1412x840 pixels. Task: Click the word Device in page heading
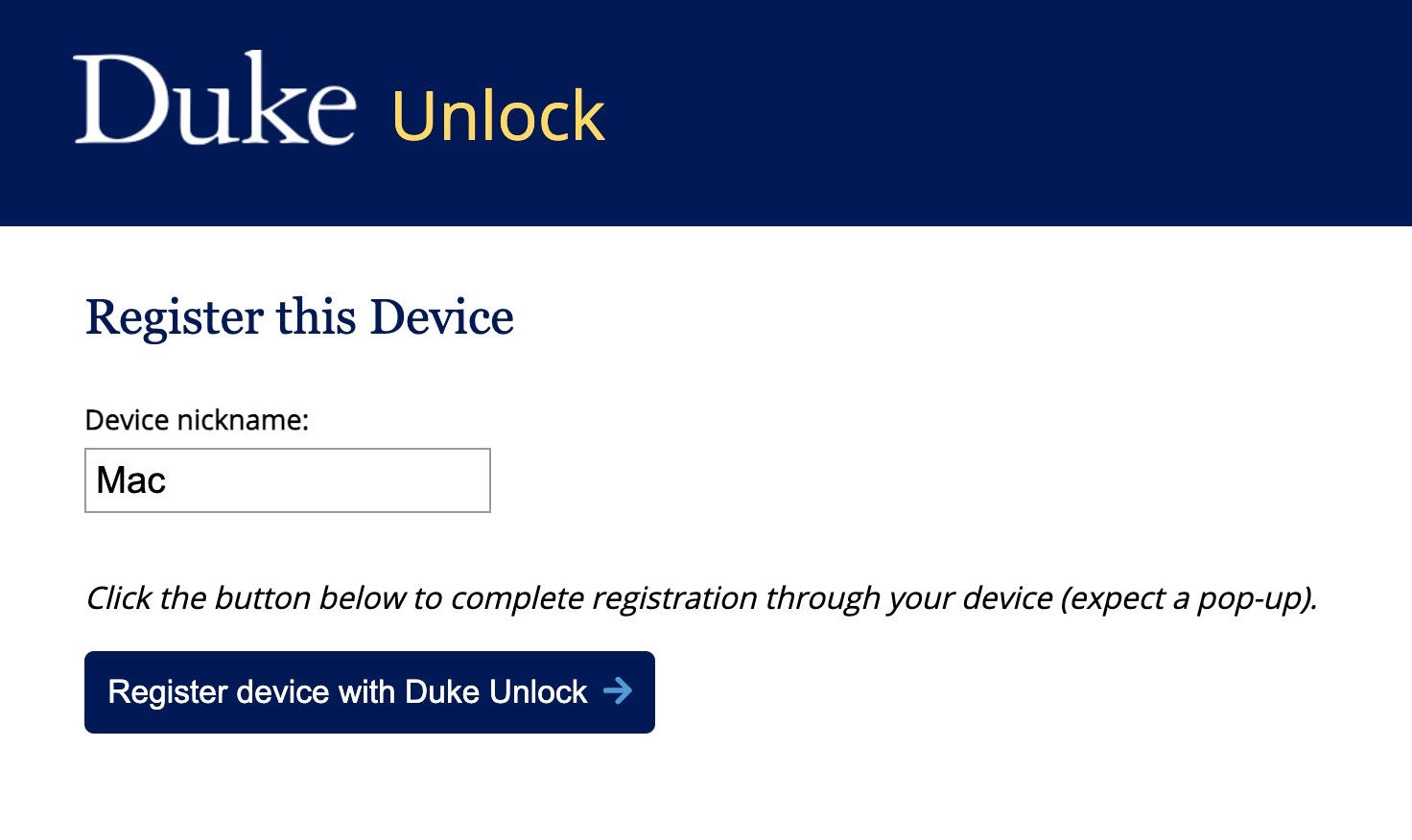441,317
